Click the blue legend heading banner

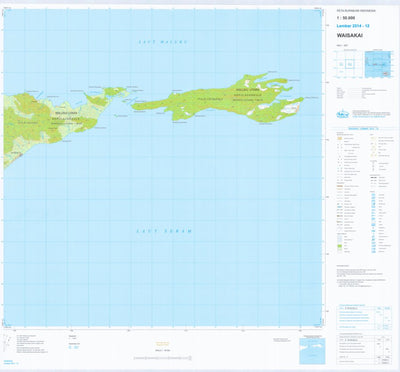click(364, 128)
